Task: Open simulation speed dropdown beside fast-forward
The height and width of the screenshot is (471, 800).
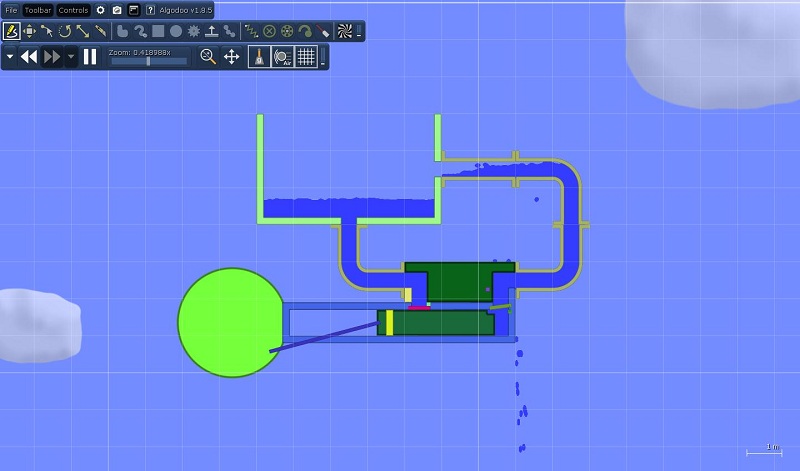Action: point(71,57)
